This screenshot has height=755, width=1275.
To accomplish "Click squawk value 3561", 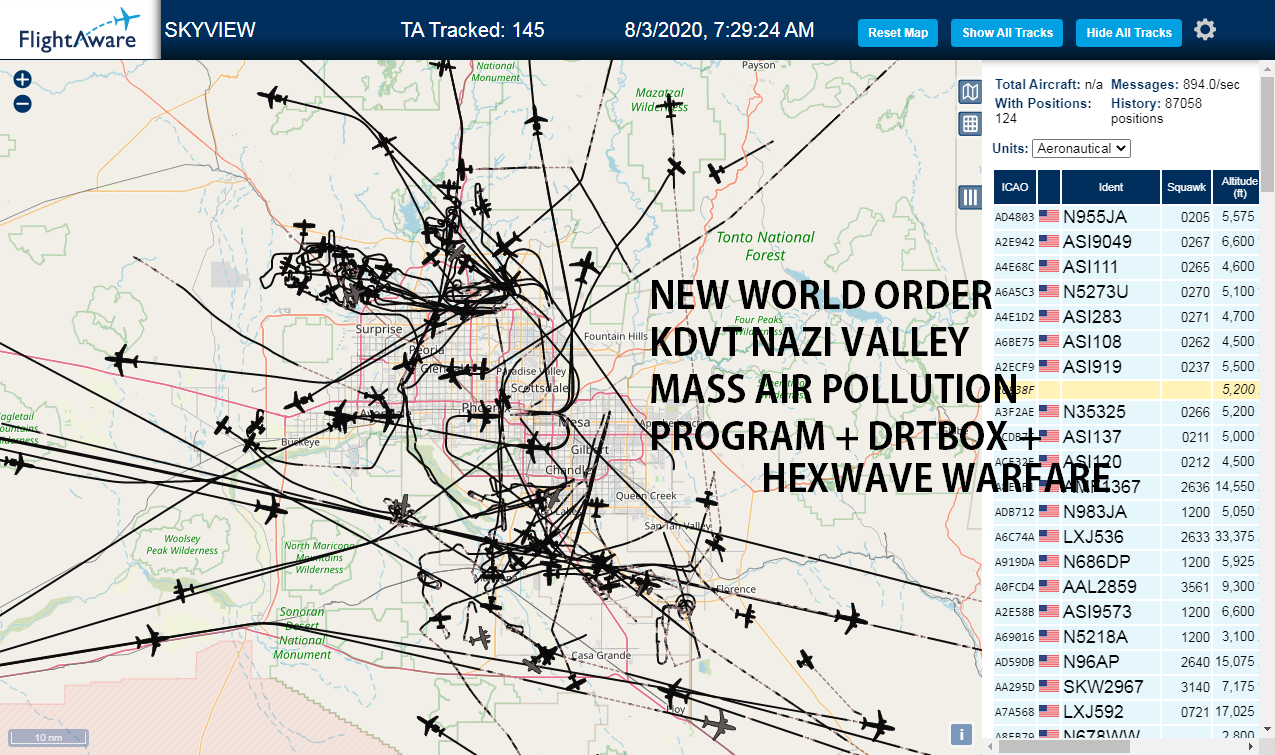I will tap(1194, 587).
